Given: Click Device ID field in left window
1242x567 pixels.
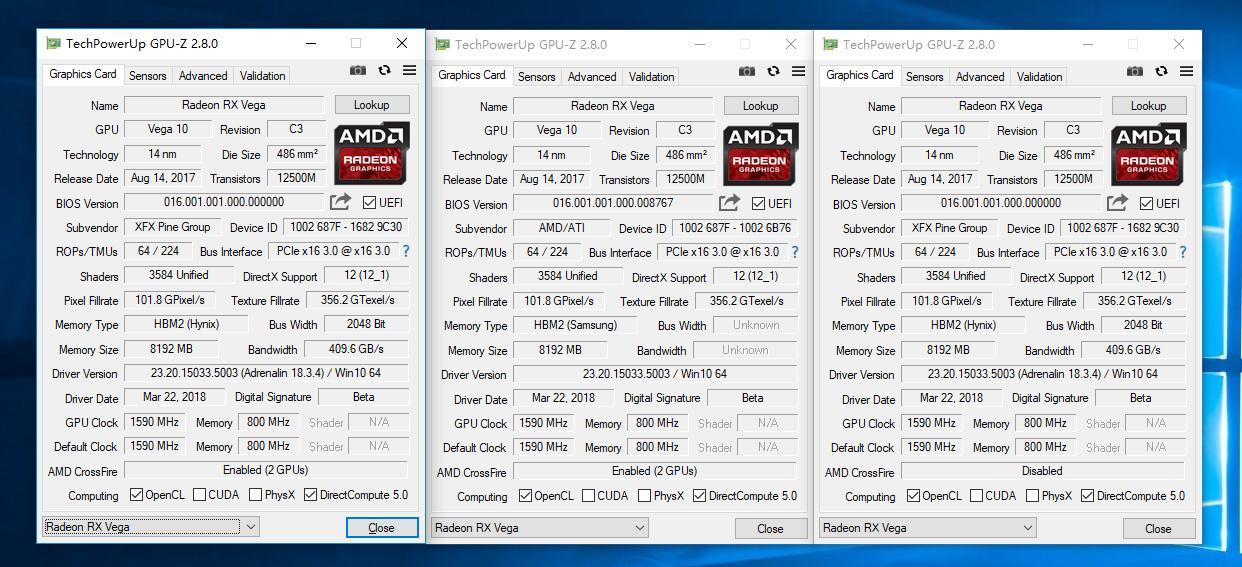Looking at the screenshot, I should pos(346,227).
